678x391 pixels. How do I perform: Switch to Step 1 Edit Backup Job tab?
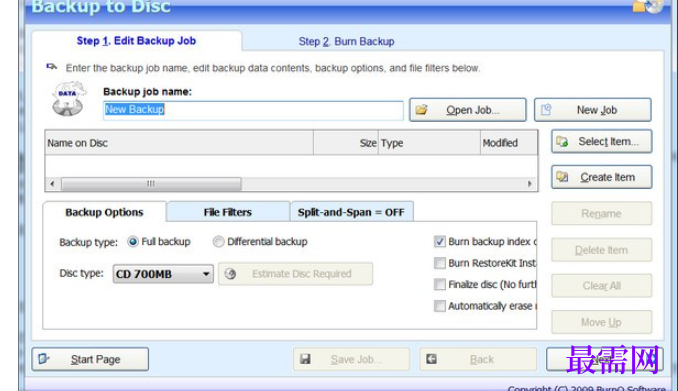click(136, 41)
